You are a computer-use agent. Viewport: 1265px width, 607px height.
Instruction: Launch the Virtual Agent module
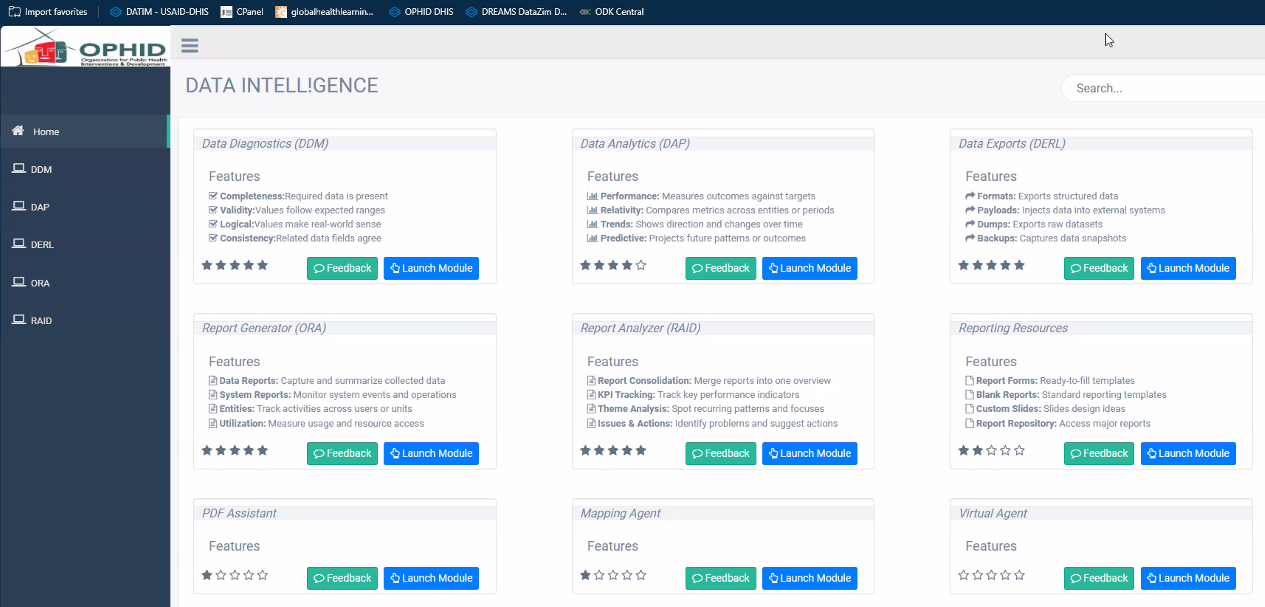1188,578
